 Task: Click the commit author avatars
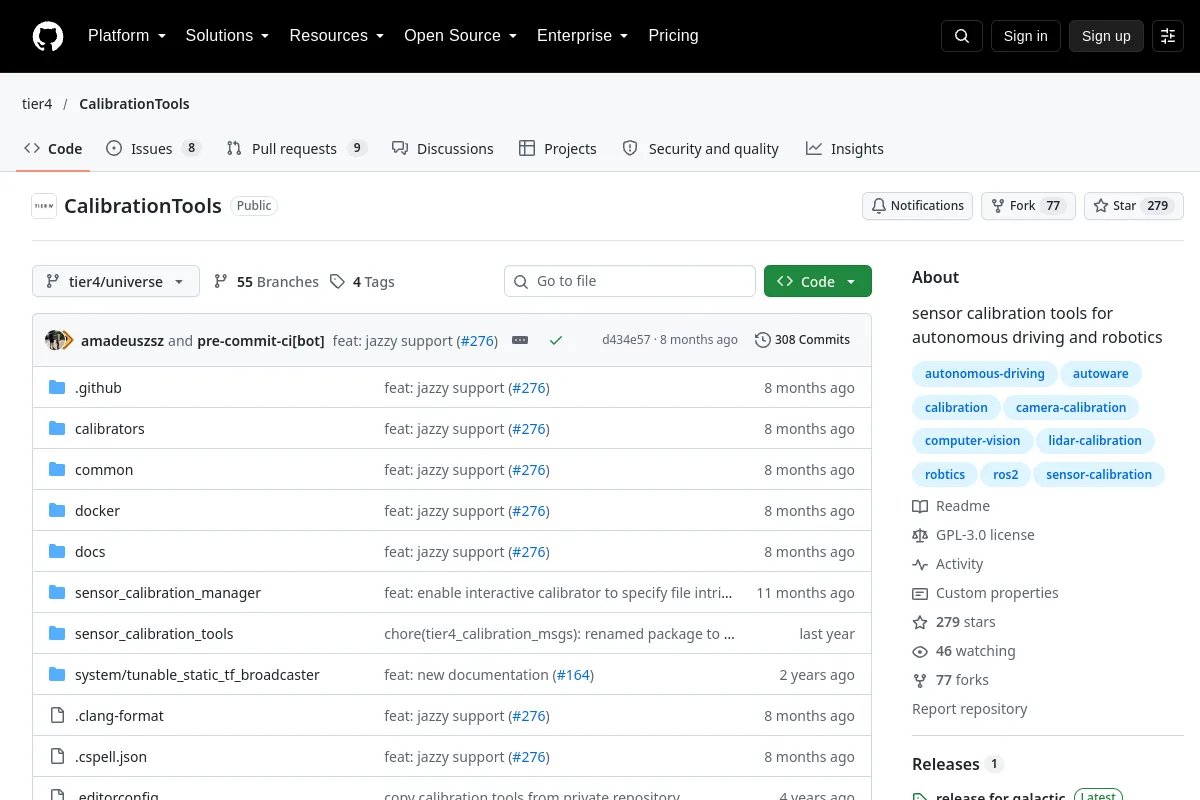click(59, 340)
